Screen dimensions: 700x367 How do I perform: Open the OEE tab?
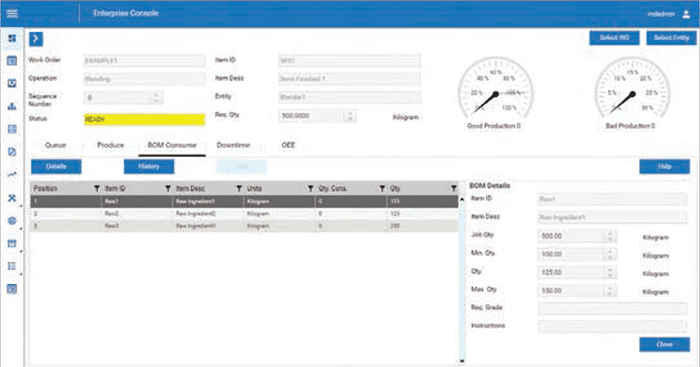click(x=288, y=145)
